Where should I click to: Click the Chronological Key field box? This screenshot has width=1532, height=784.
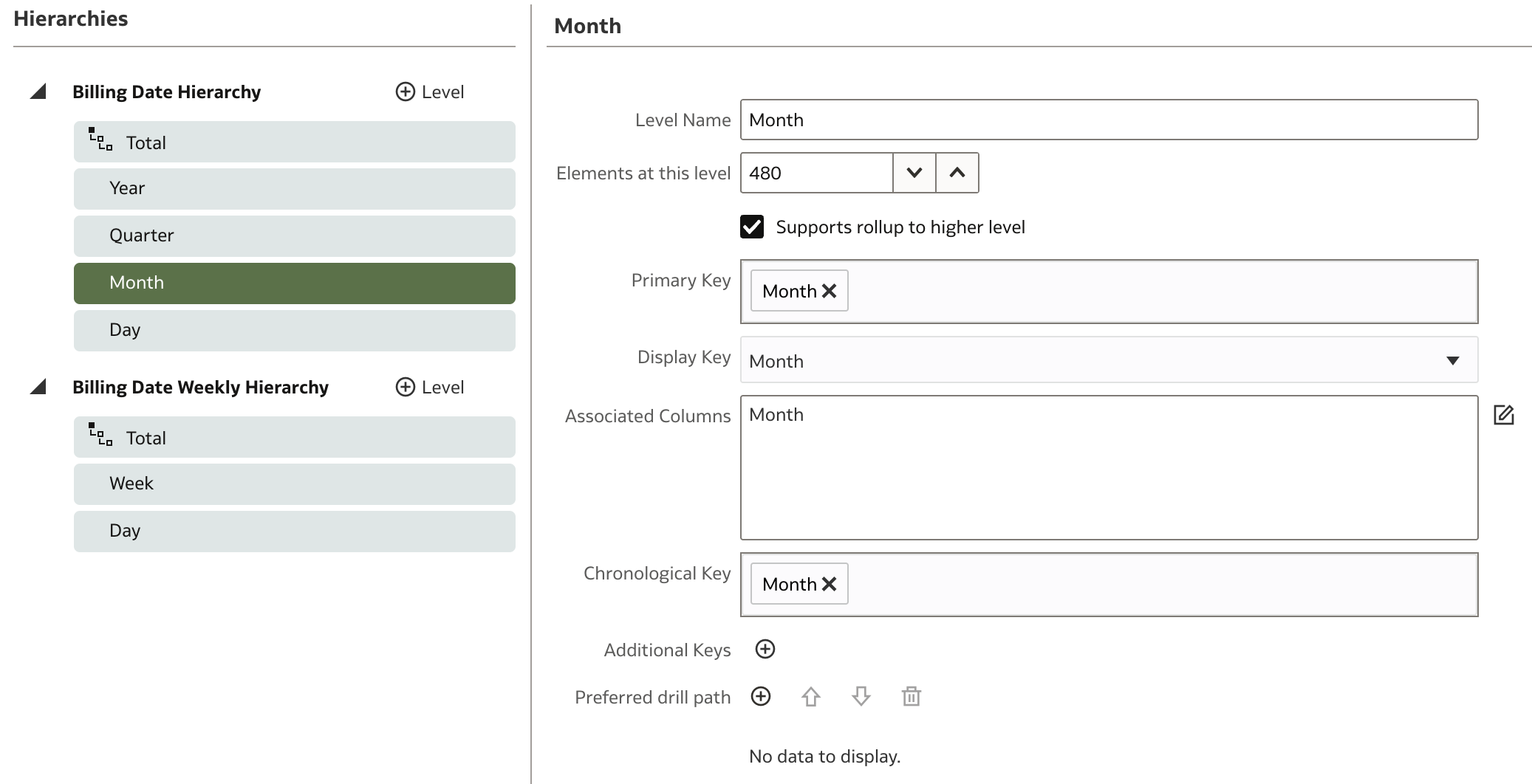pos(1109,585)
